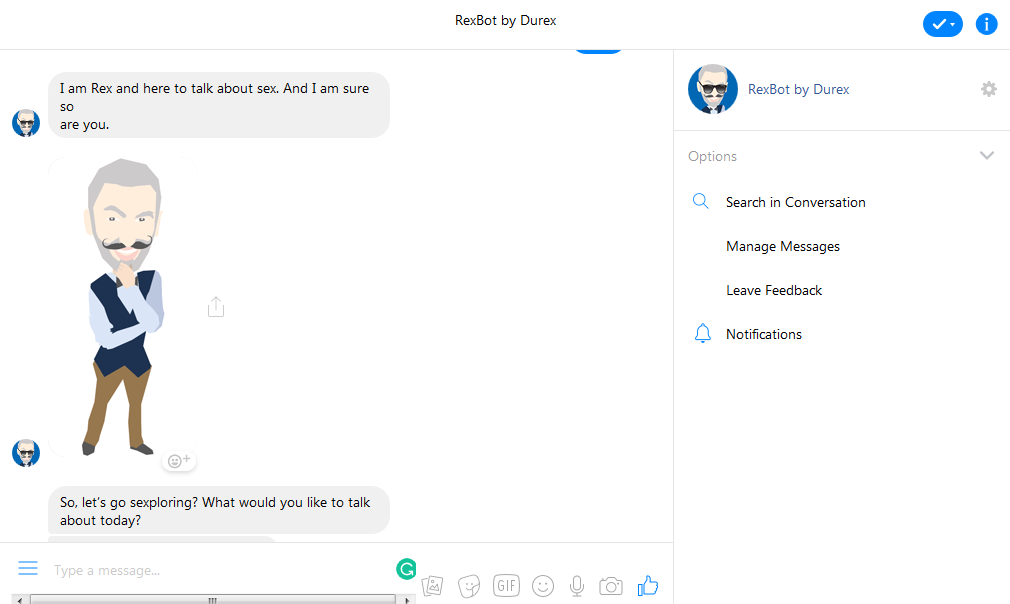
Task: Click the 'I am Rex and here' message bubble
Action: [x=219, y=105]
